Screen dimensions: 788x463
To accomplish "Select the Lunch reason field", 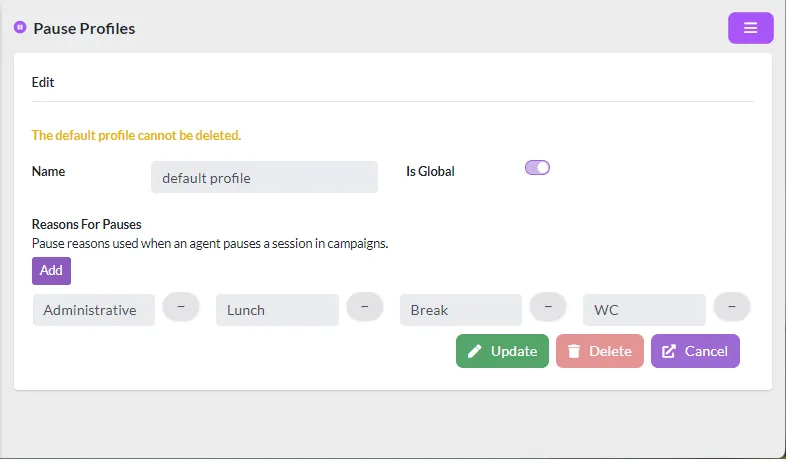I will click(277, 310).
